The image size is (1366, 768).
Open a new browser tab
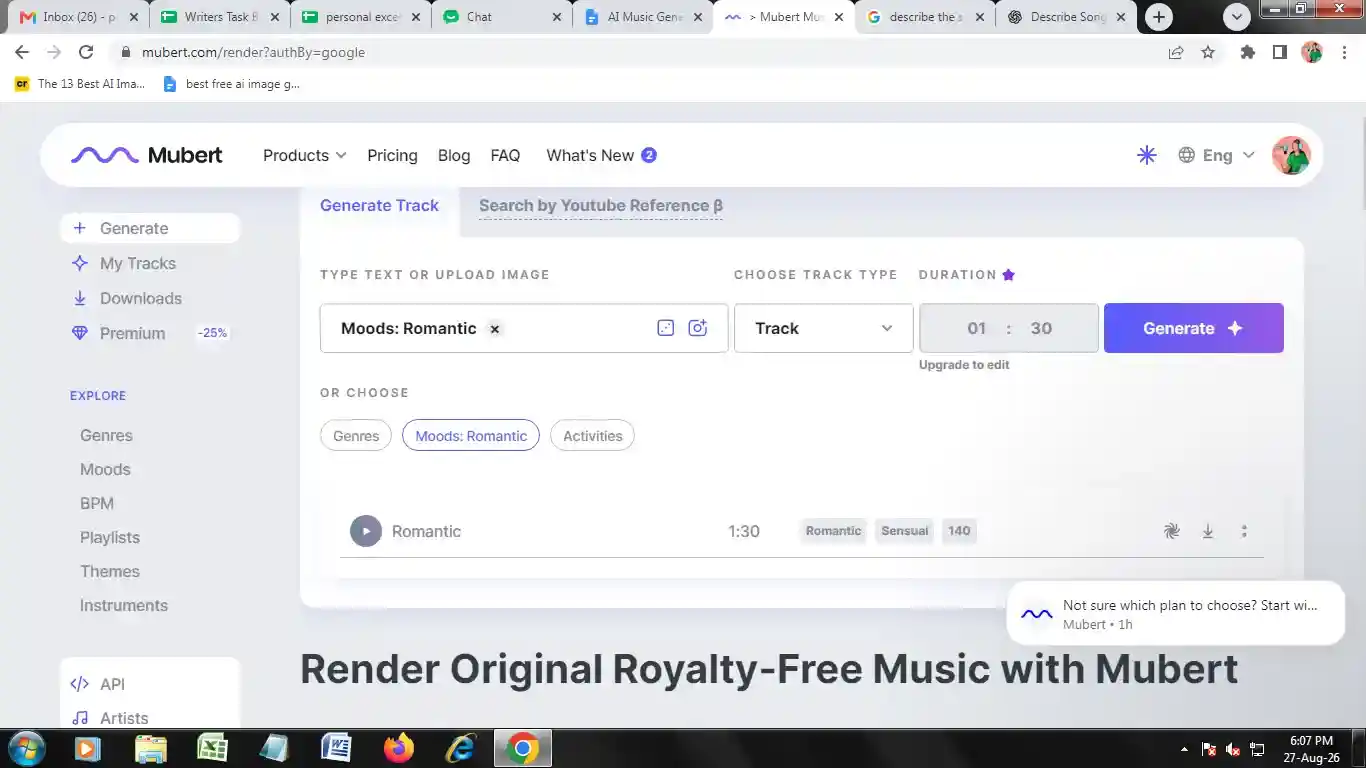(1159, 16)
